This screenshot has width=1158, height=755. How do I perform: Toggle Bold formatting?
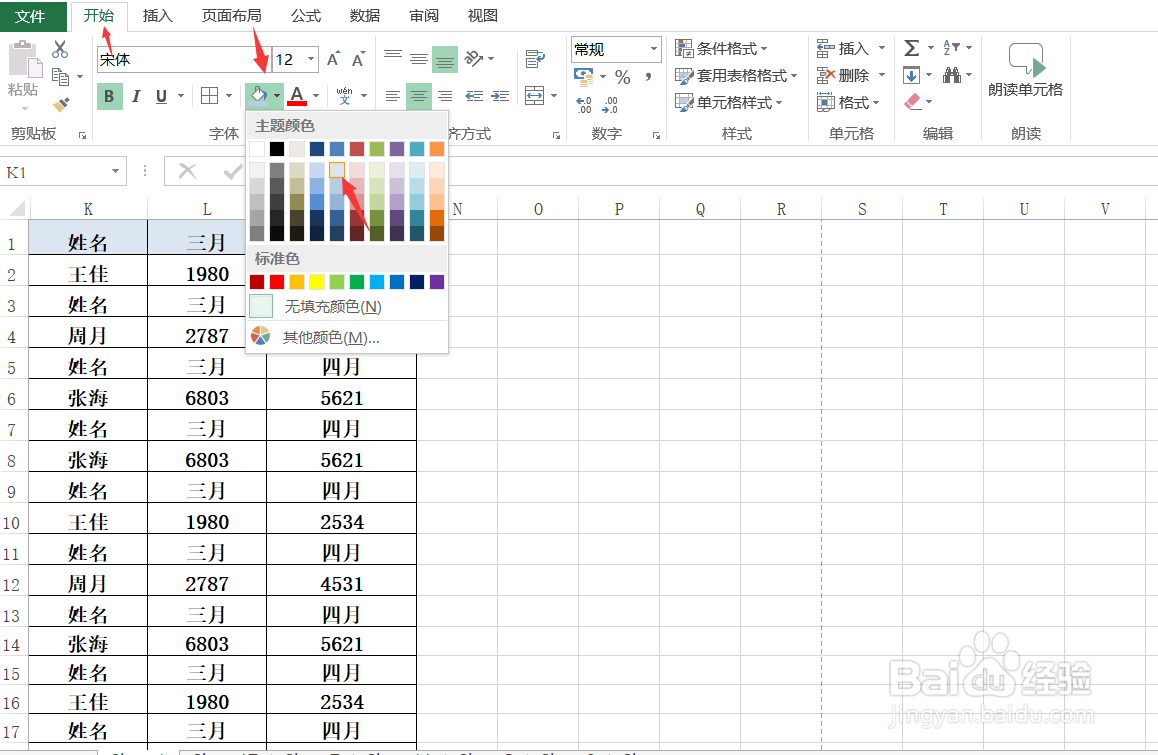[109, 96]
